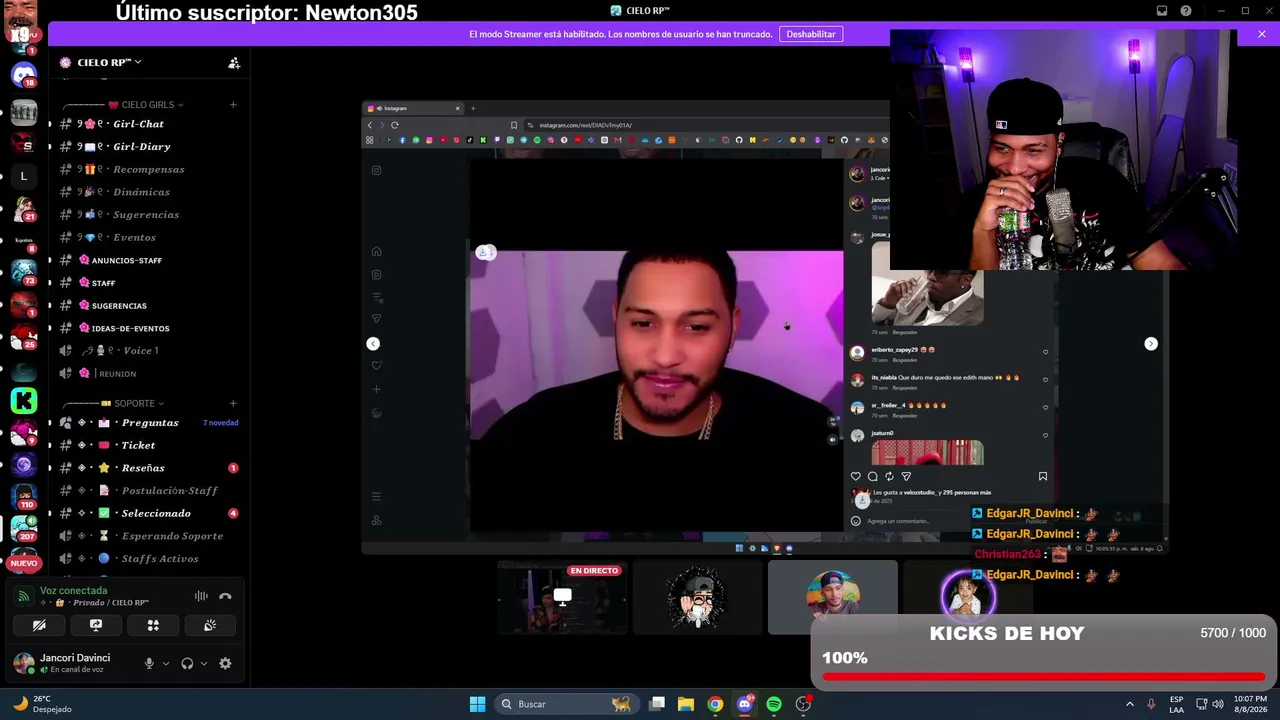This screenshot has height=720, width=1280.
Task: Start an activity from voice panel
Action: click(x=153, y=625)
